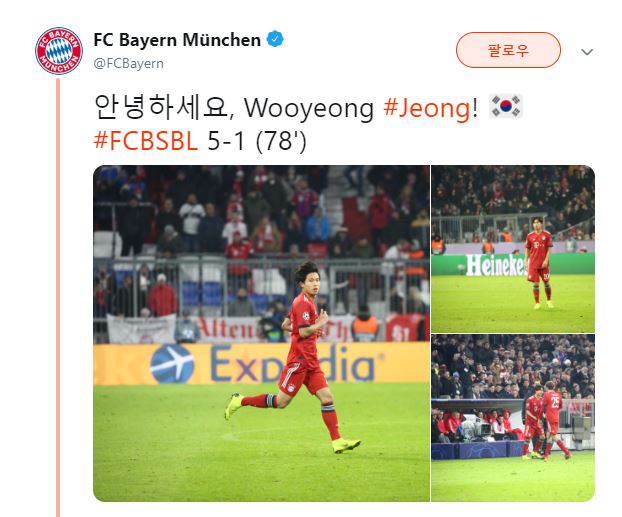Open the FC Bayern München crest avatar
The height and width of the screenshot is (517, 622).
[59, 51]
